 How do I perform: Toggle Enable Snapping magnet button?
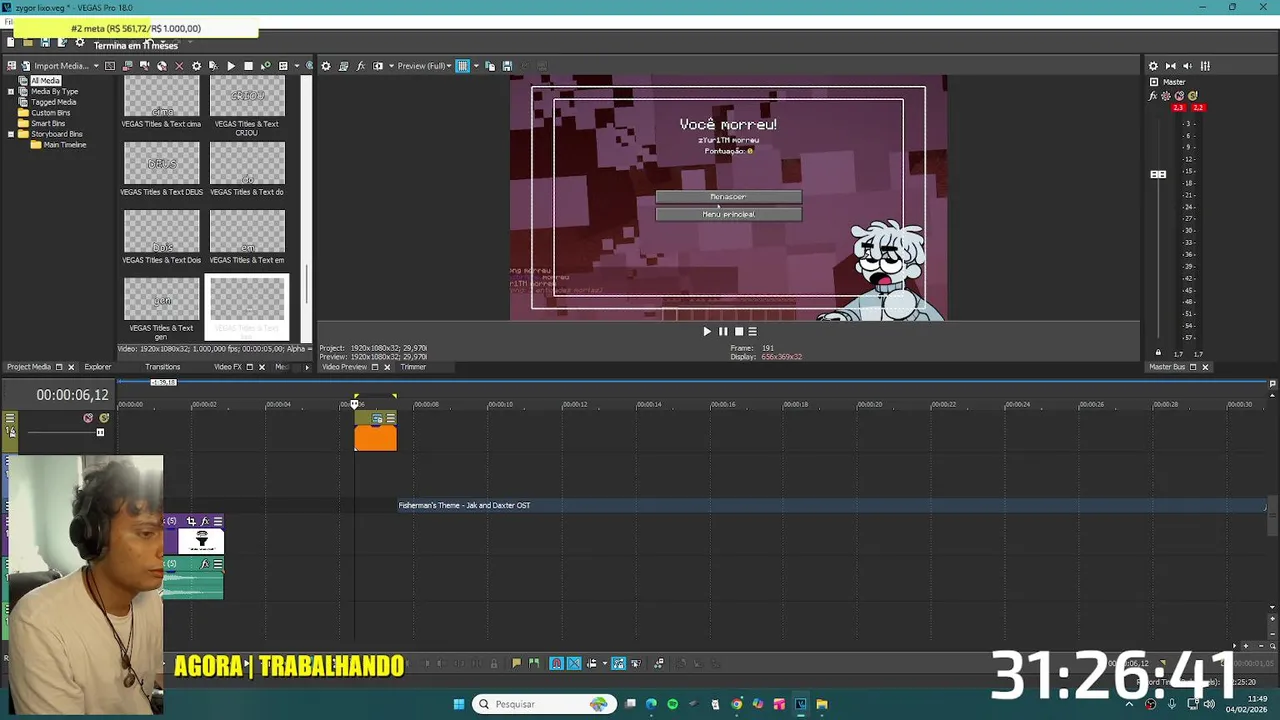pyautogui.click(x=556, y=663)
